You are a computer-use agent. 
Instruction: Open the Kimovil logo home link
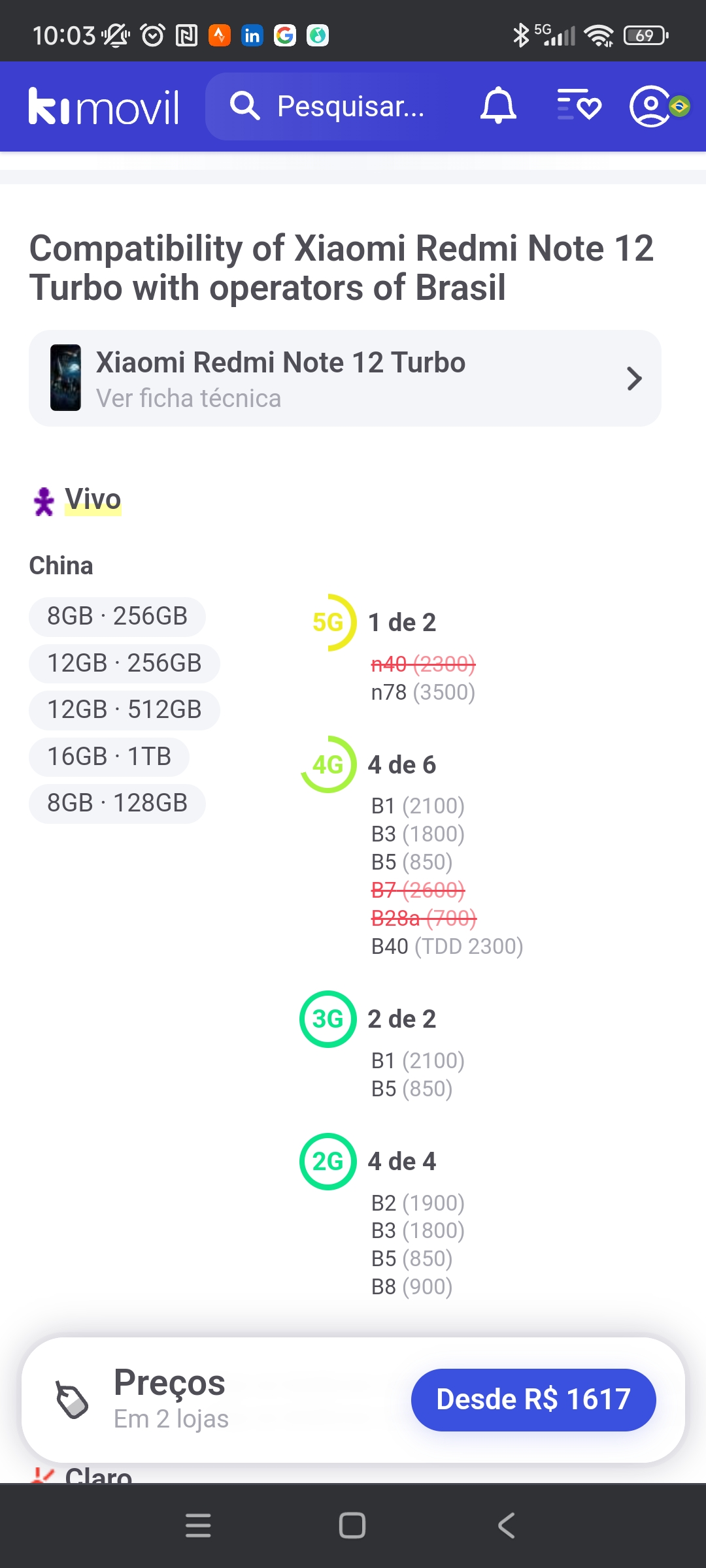[x=104, y=106]
